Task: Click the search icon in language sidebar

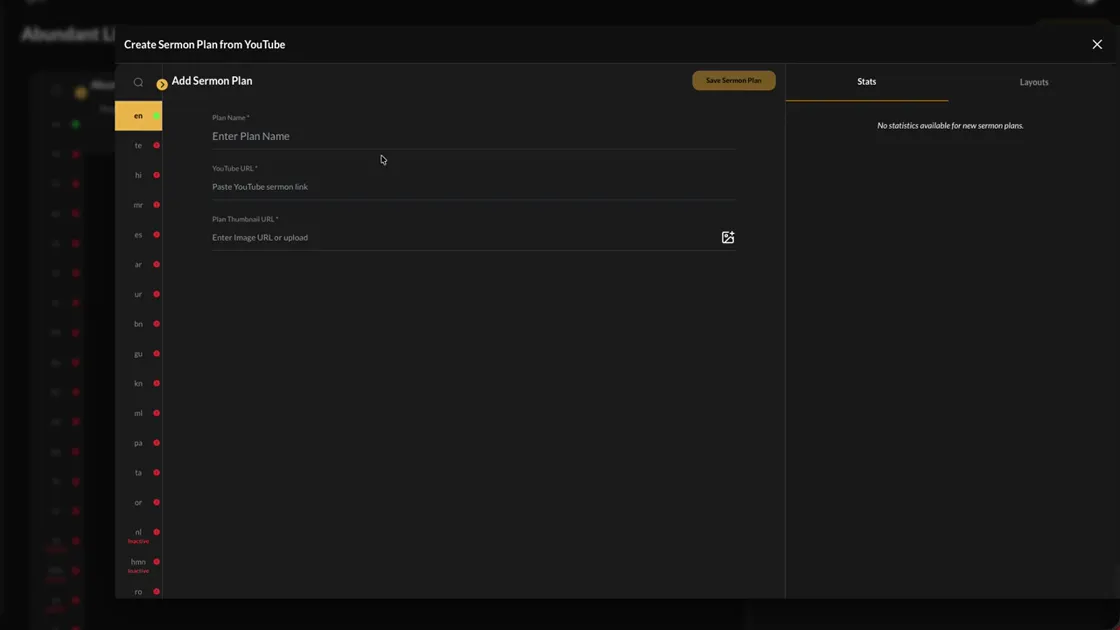Action: 138,82
